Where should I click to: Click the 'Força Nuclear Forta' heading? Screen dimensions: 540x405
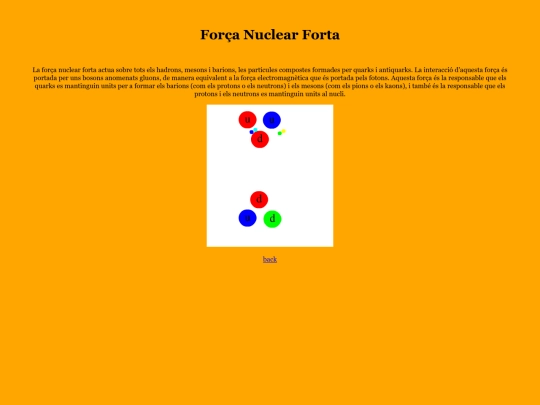pos(270,34)
